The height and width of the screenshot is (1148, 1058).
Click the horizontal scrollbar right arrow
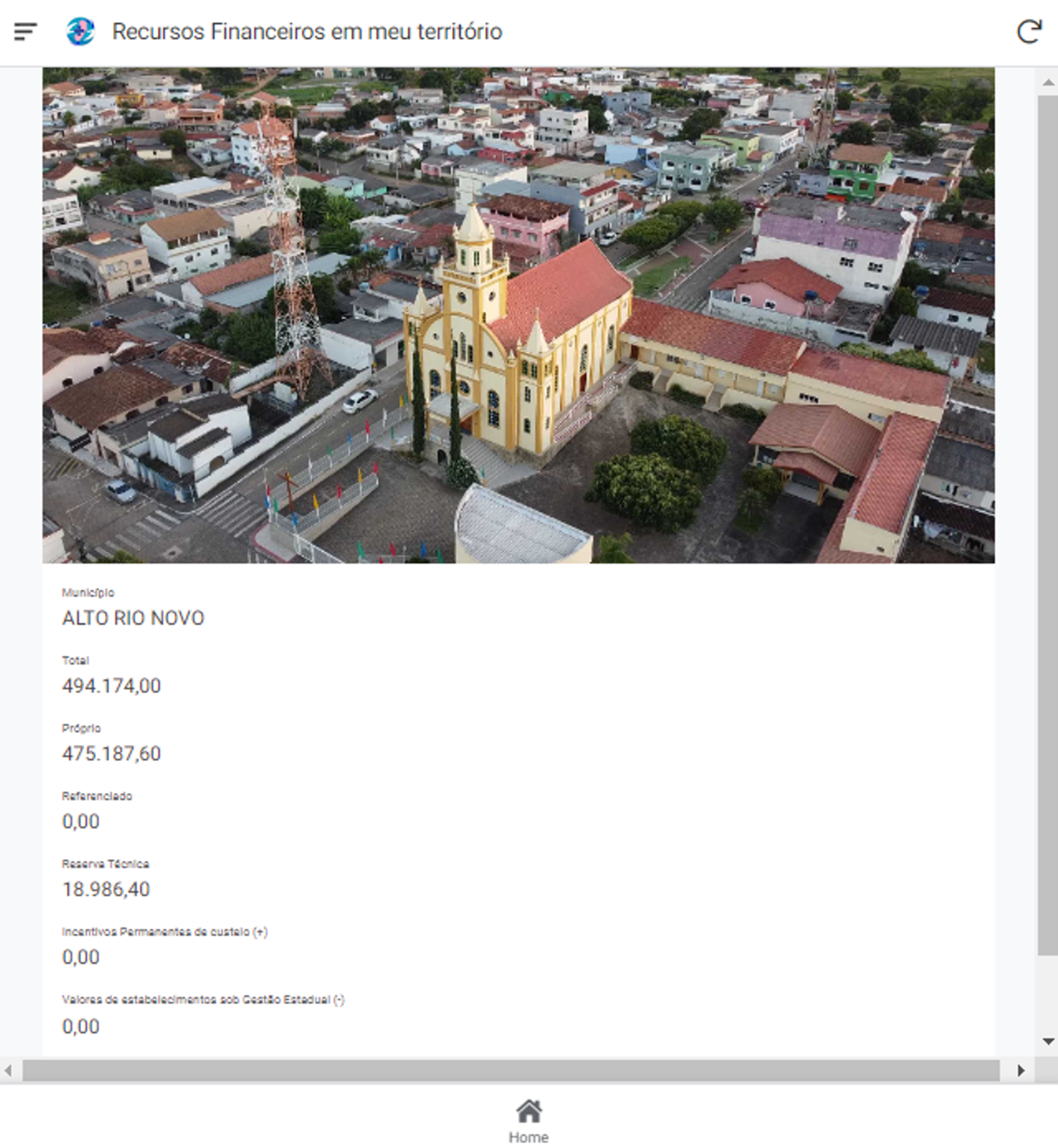(x=1021, y=1070)
